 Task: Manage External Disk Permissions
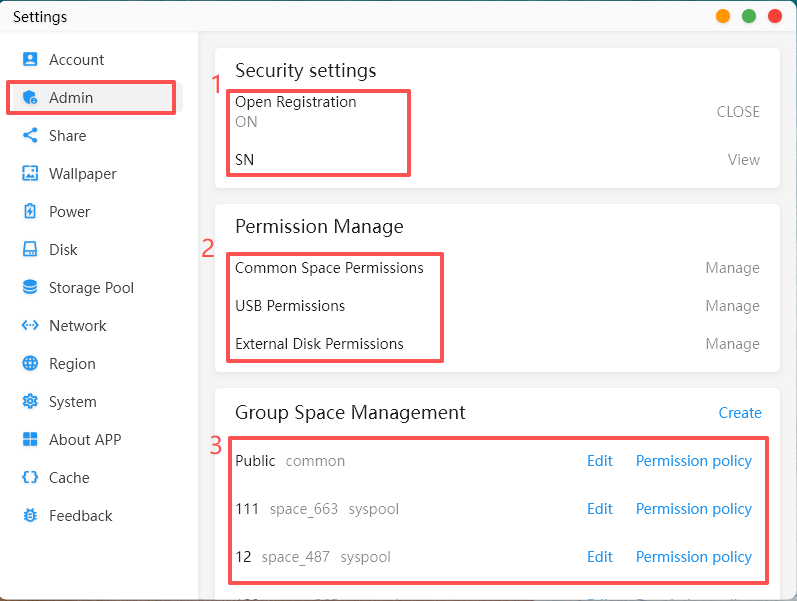pos(732,344)
